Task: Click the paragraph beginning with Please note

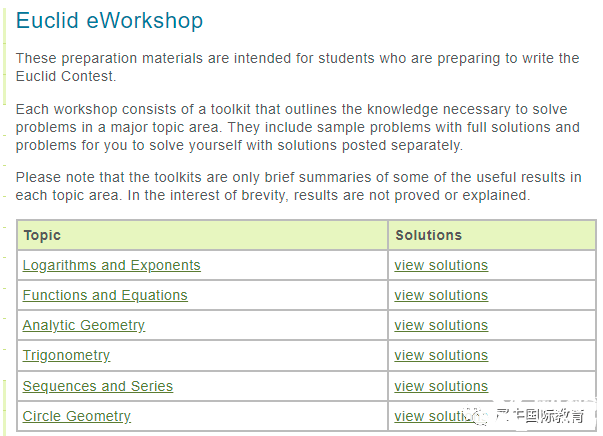Action: (298, 186)
